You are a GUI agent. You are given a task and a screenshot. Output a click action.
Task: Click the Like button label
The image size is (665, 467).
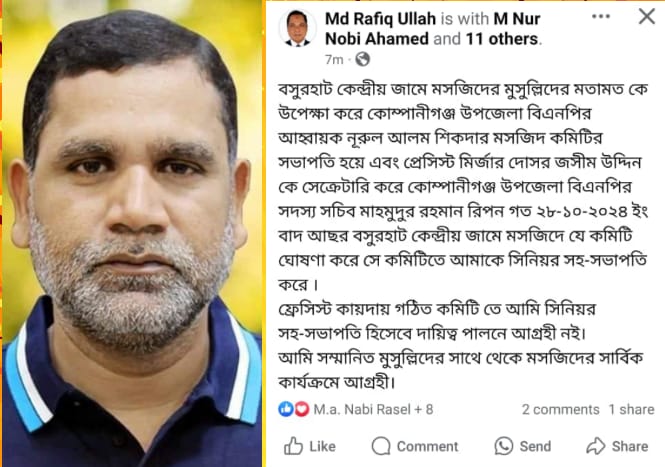322,446
